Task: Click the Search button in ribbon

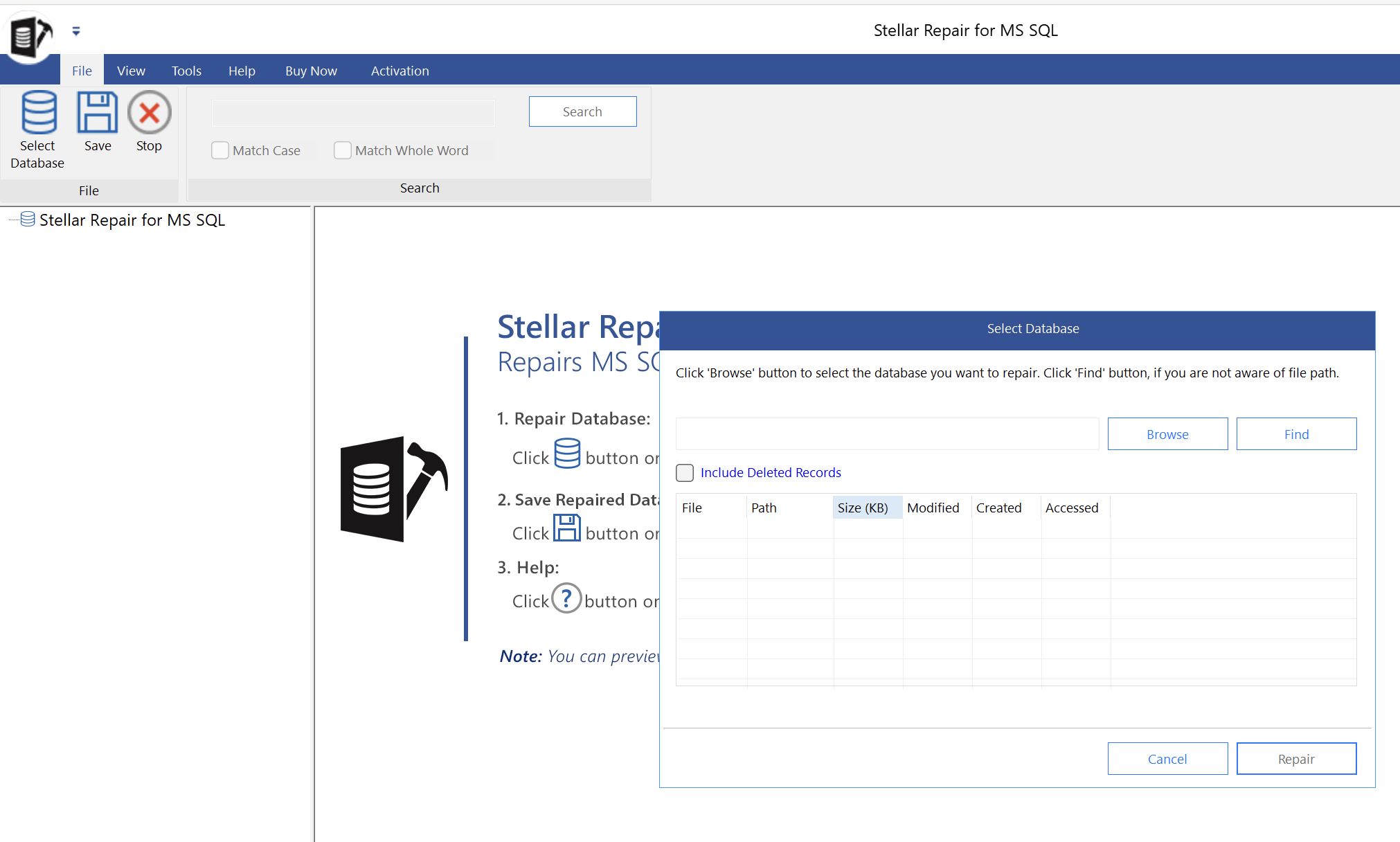Action: (x=583, y=111)
